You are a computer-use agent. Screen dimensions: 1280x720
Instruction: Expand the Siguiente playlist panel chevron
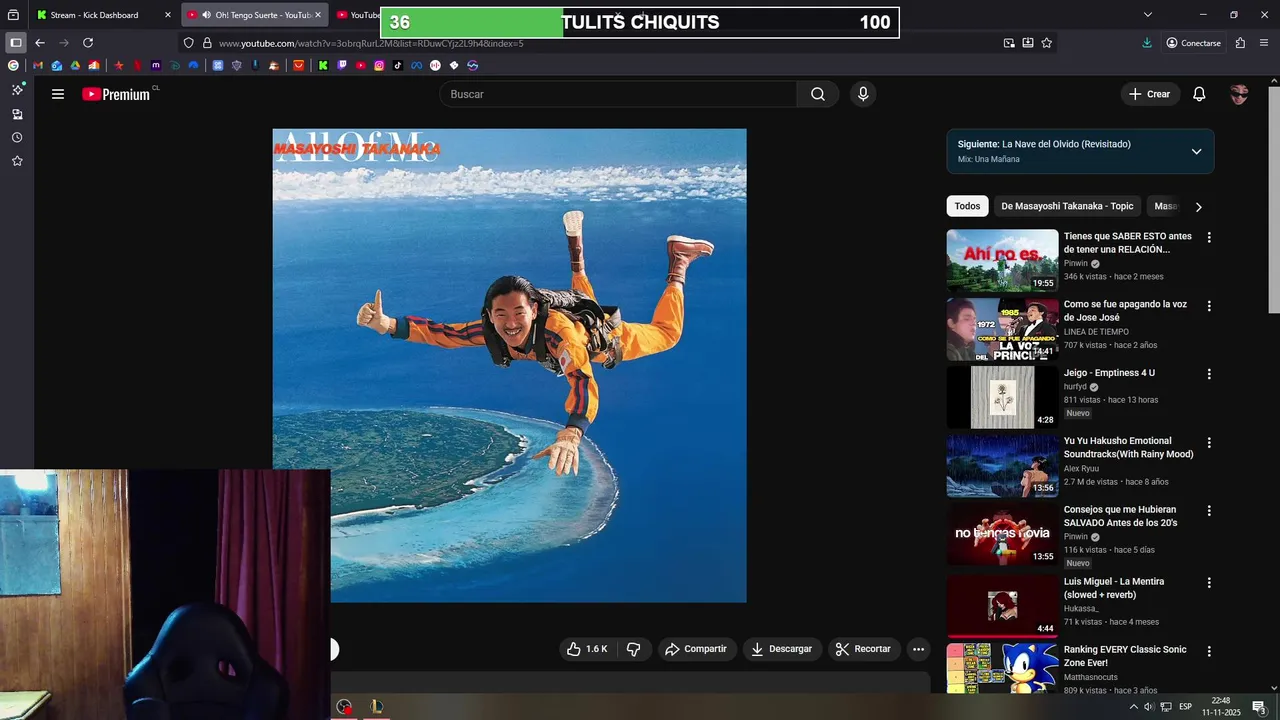pyautogui.click(x=1196, y=151)
